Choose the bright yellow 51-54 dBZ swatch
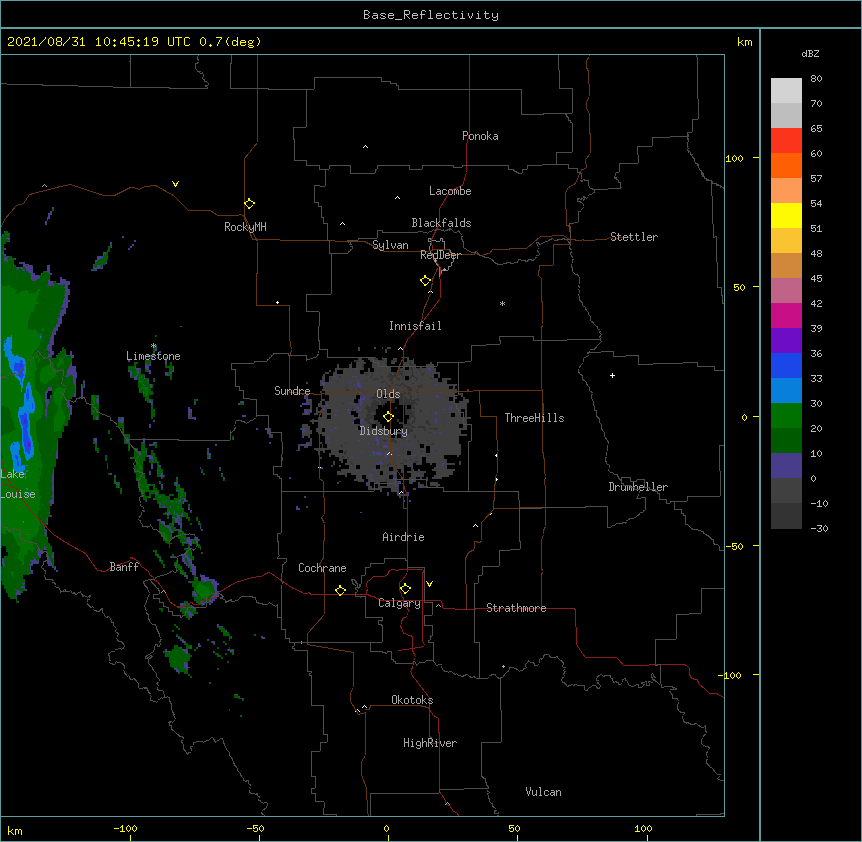The width and height of the screenshot is (862, 842). [786, 215]
